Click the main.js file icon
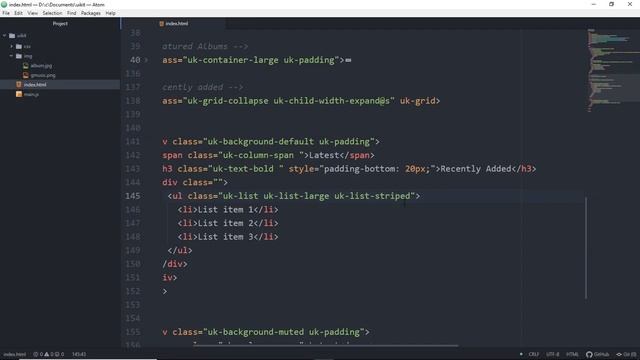This screenshot has width=640, height=360. click(x=19, y=94)
